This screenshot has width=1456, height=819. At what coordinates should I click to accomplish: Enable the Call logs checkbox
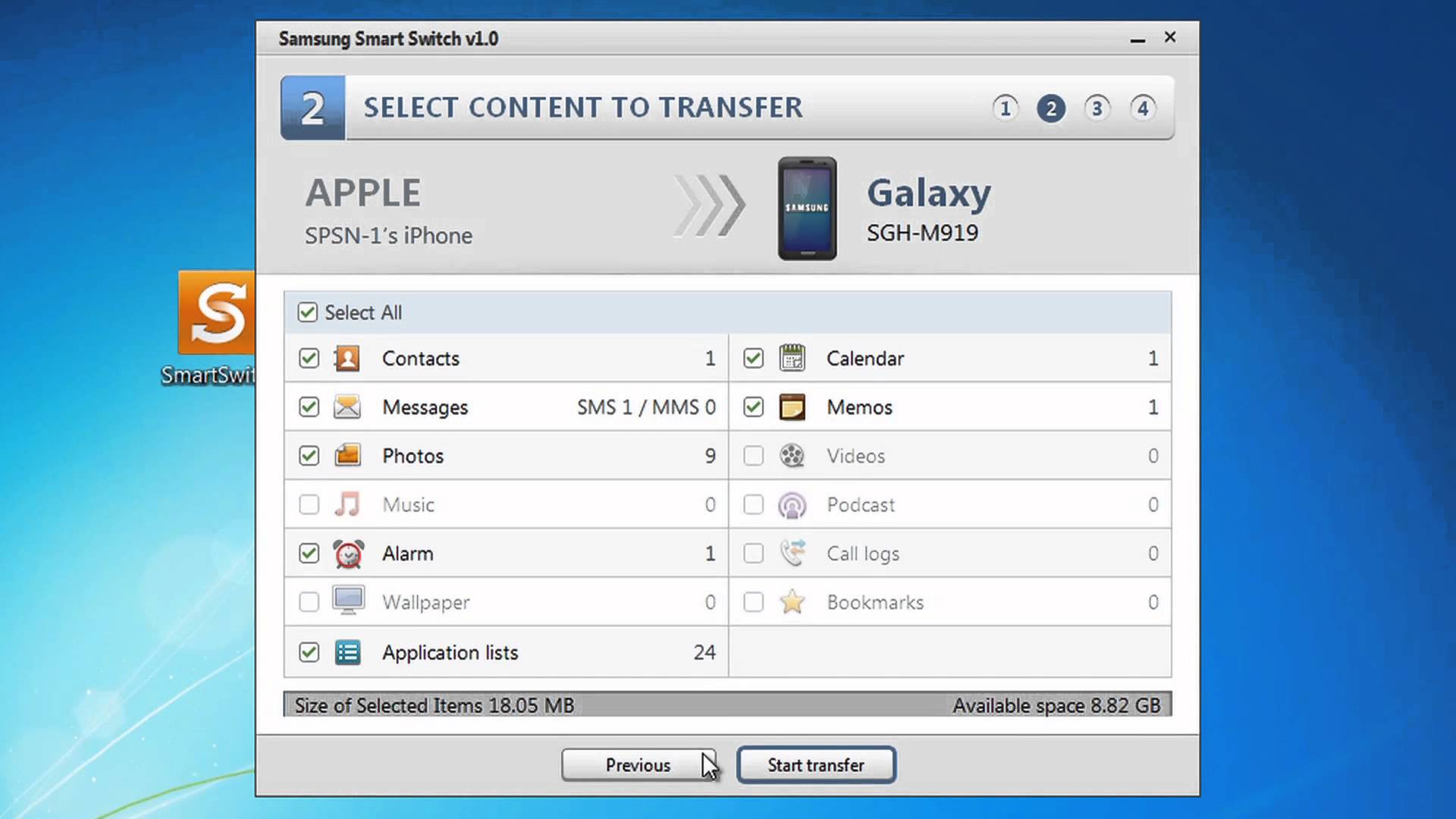pyautogui.click(x=752, y=553)
